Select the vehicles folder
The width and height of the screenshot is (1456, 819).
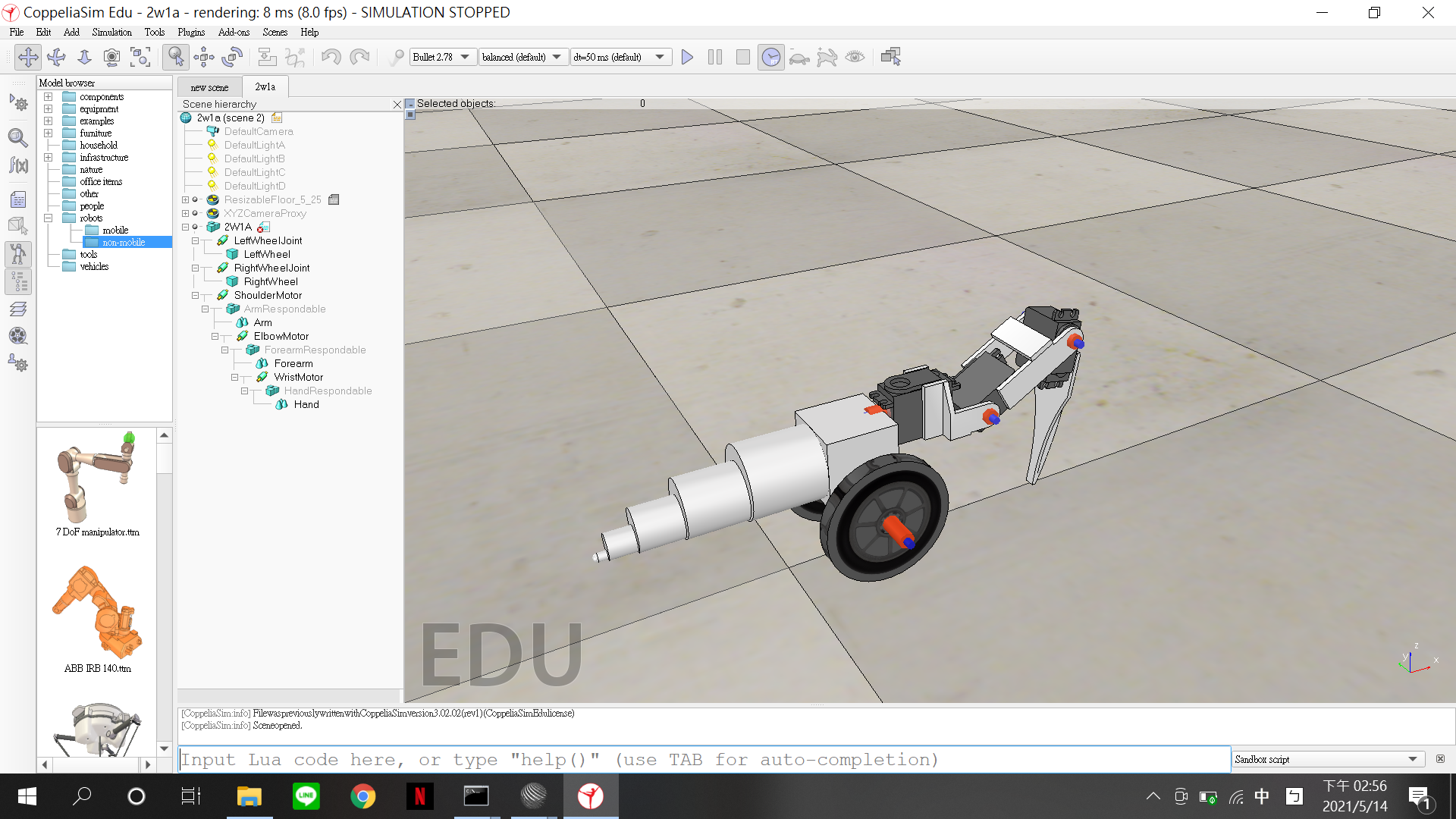(x=94, y=266)
